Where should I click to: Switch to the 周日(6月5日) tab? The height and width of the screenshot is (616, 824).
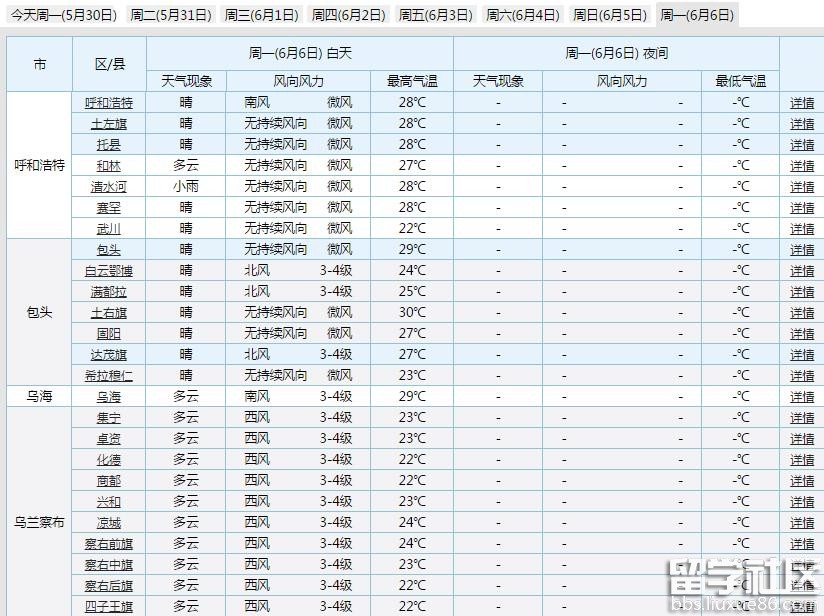[609, 15]
